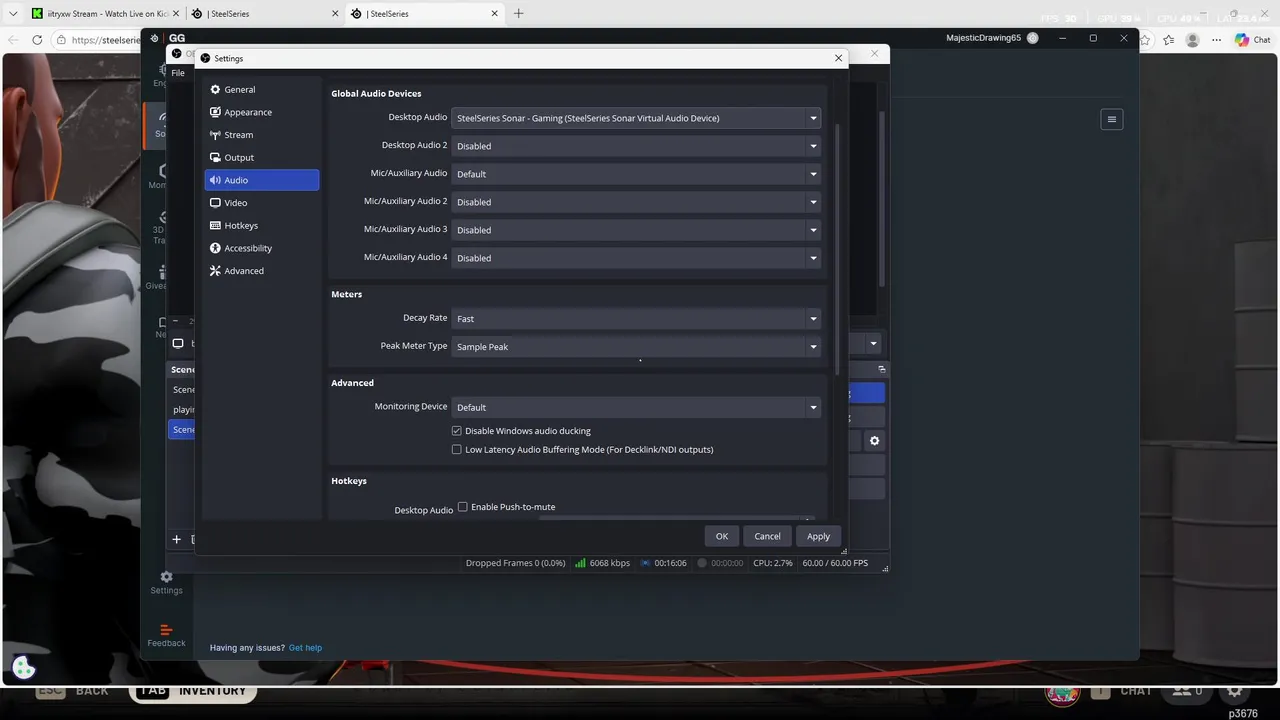Open the OBS File menu
1280x720 pixels.
[178, 73]
